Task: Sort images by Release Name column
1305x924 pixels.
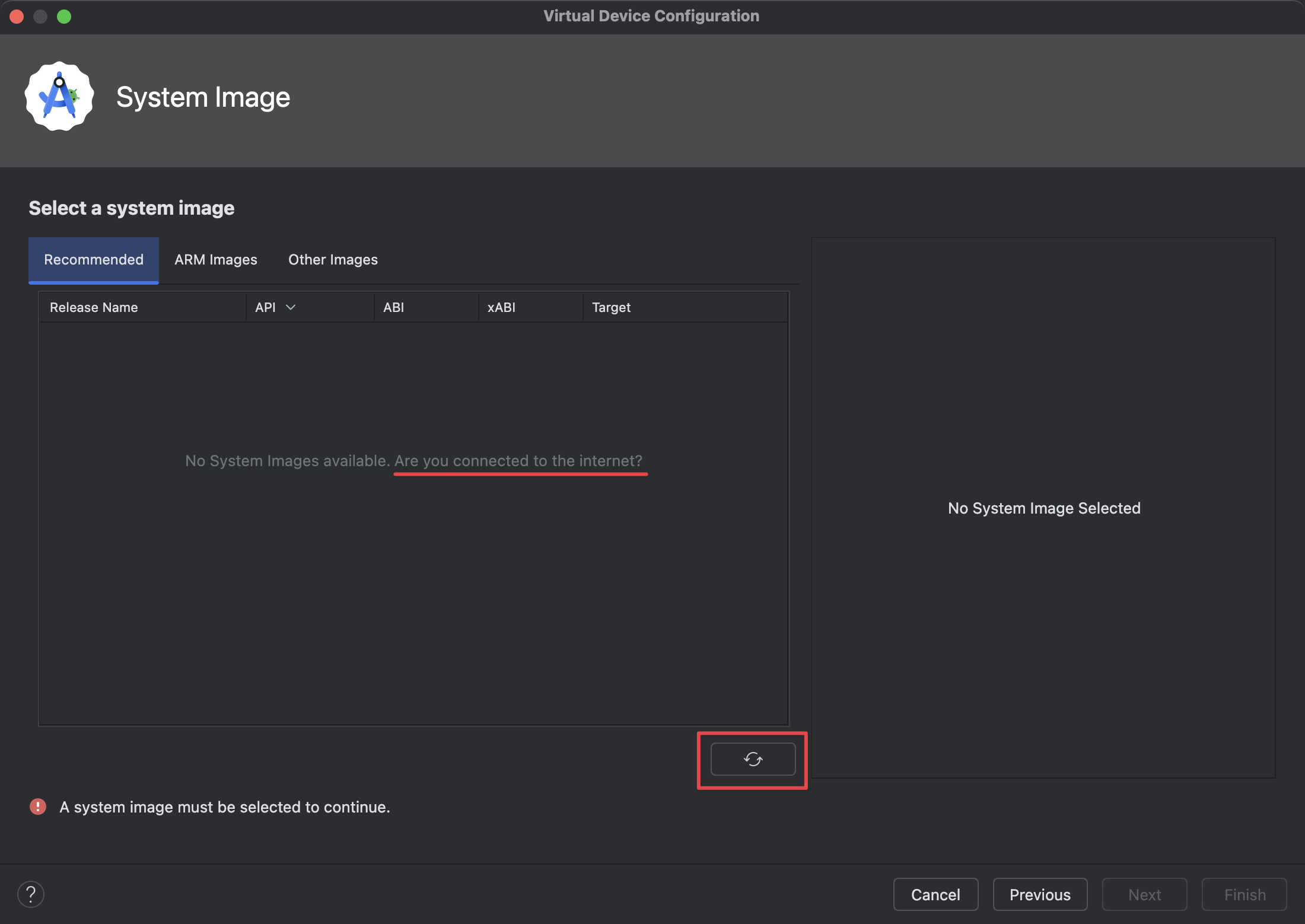Action: (x=93, y=307)
